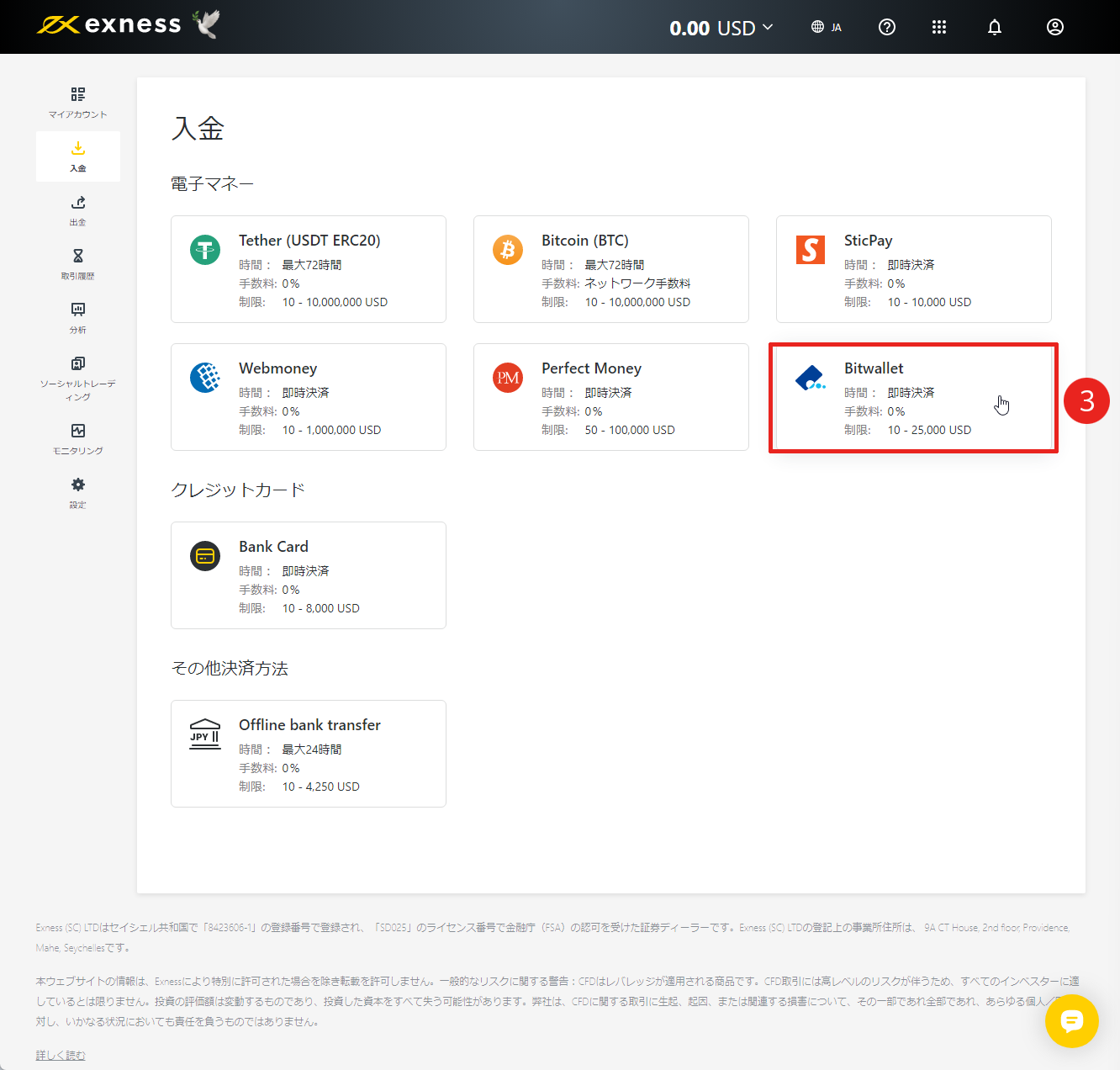1120x1070 pixels.
Task: Expand the 0.00 USD balance dropdown
Action: click(x=721, y=27)
